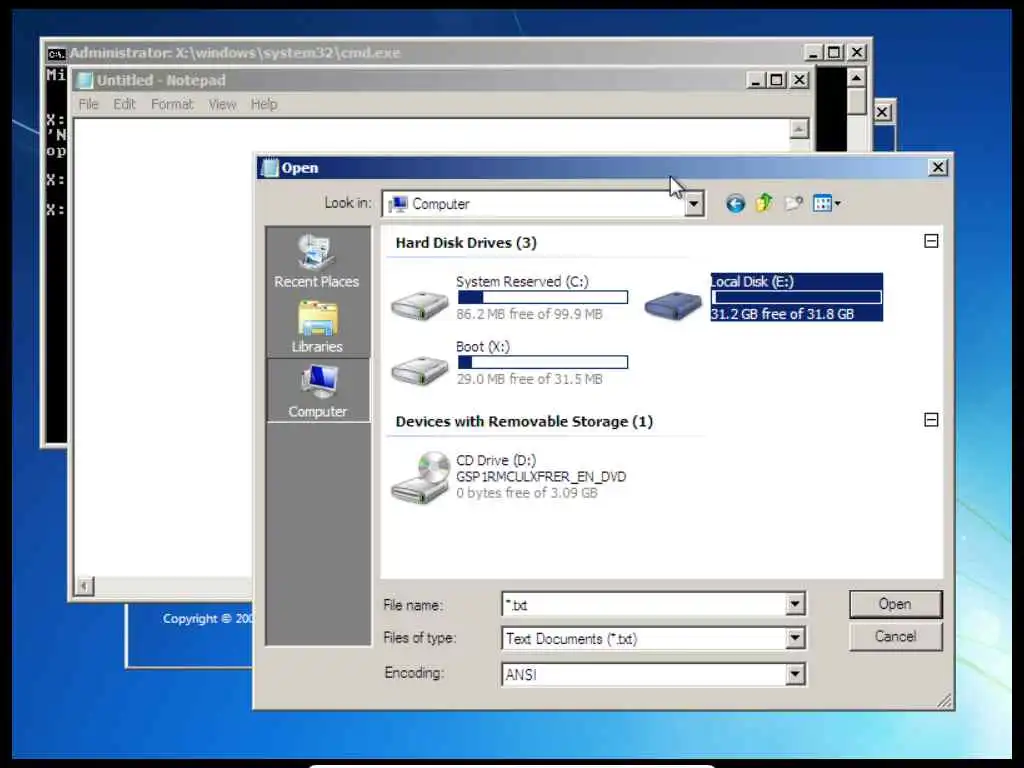Click the Look in Computer combo box

click(x=543, y=204)
